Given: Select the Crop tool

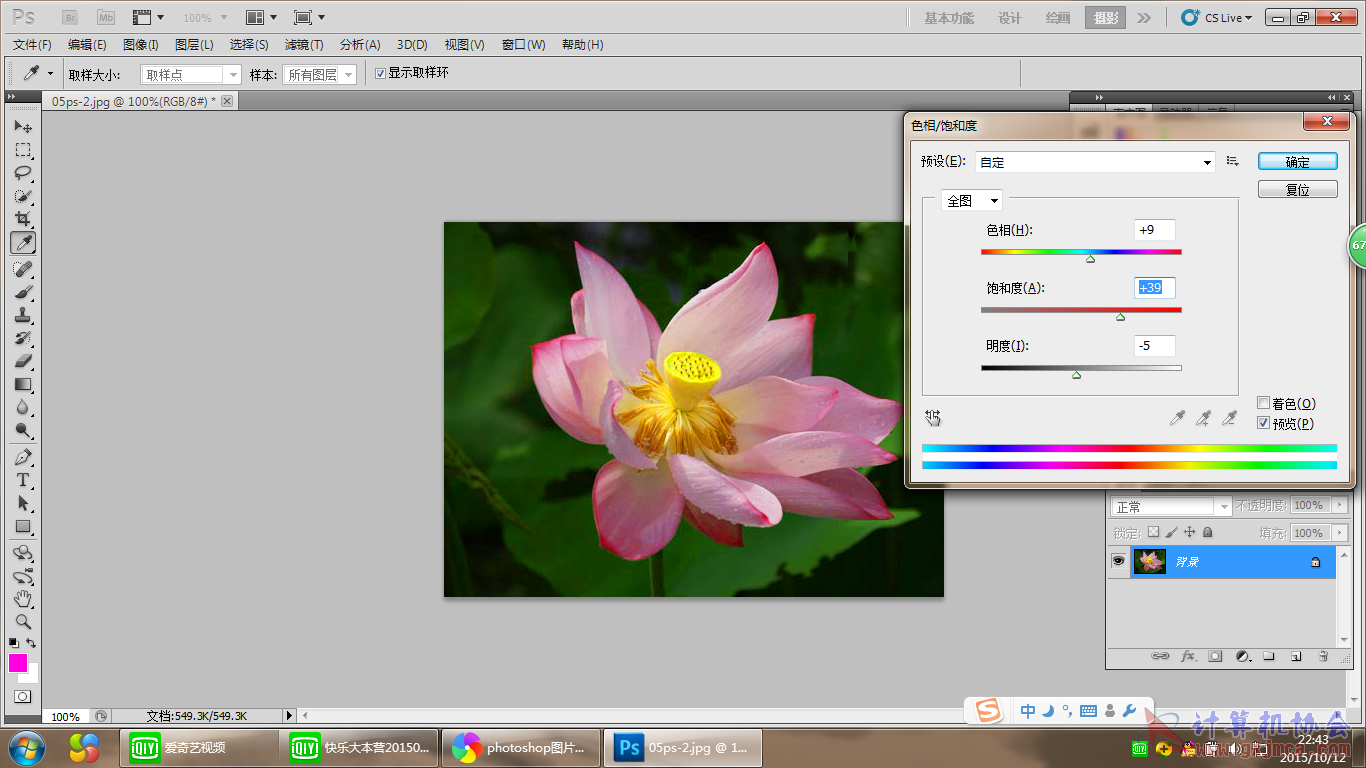Looking at the screenshot, I should (x=23, y=219).
